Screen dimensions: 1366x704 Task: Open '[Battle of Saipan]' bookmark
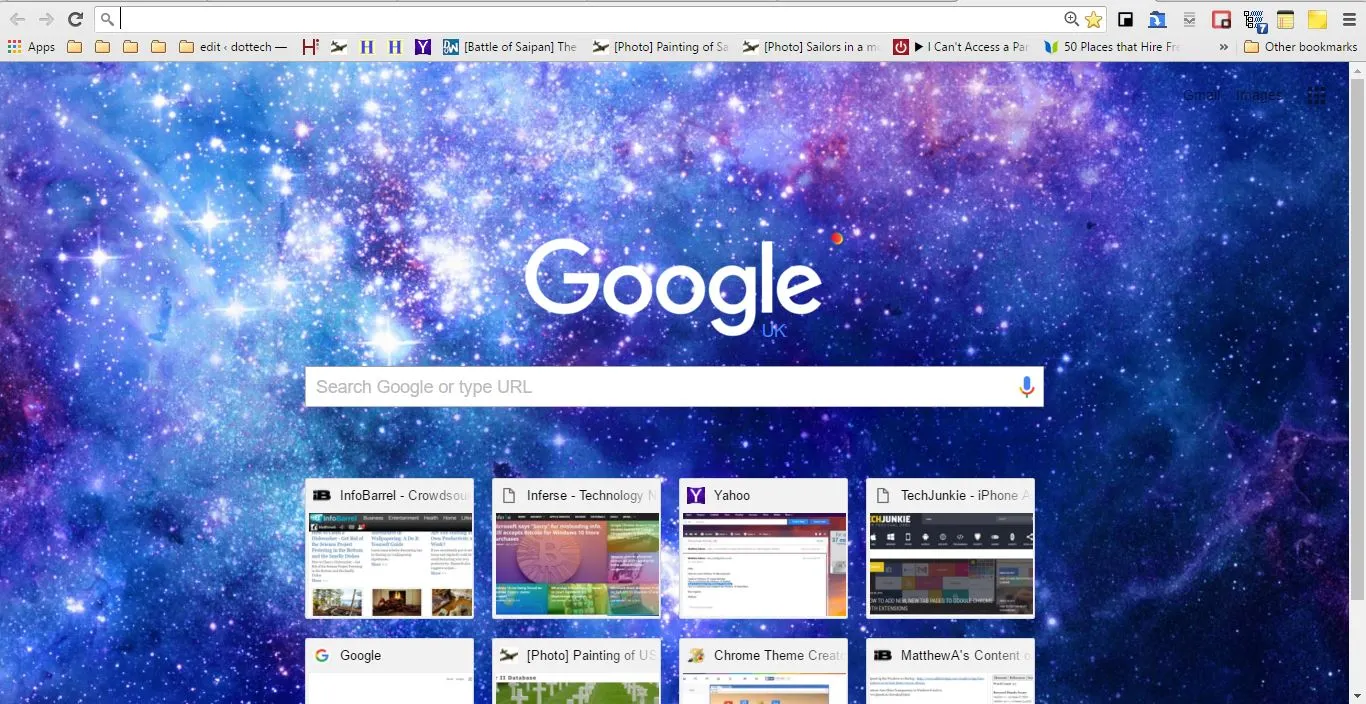coord(510,47)
